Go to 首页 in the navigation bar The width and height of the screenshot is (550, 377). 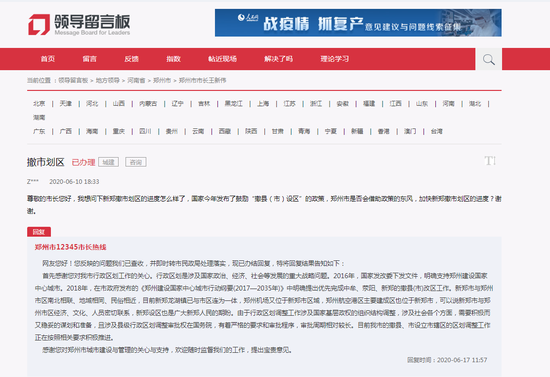[48, 59]
